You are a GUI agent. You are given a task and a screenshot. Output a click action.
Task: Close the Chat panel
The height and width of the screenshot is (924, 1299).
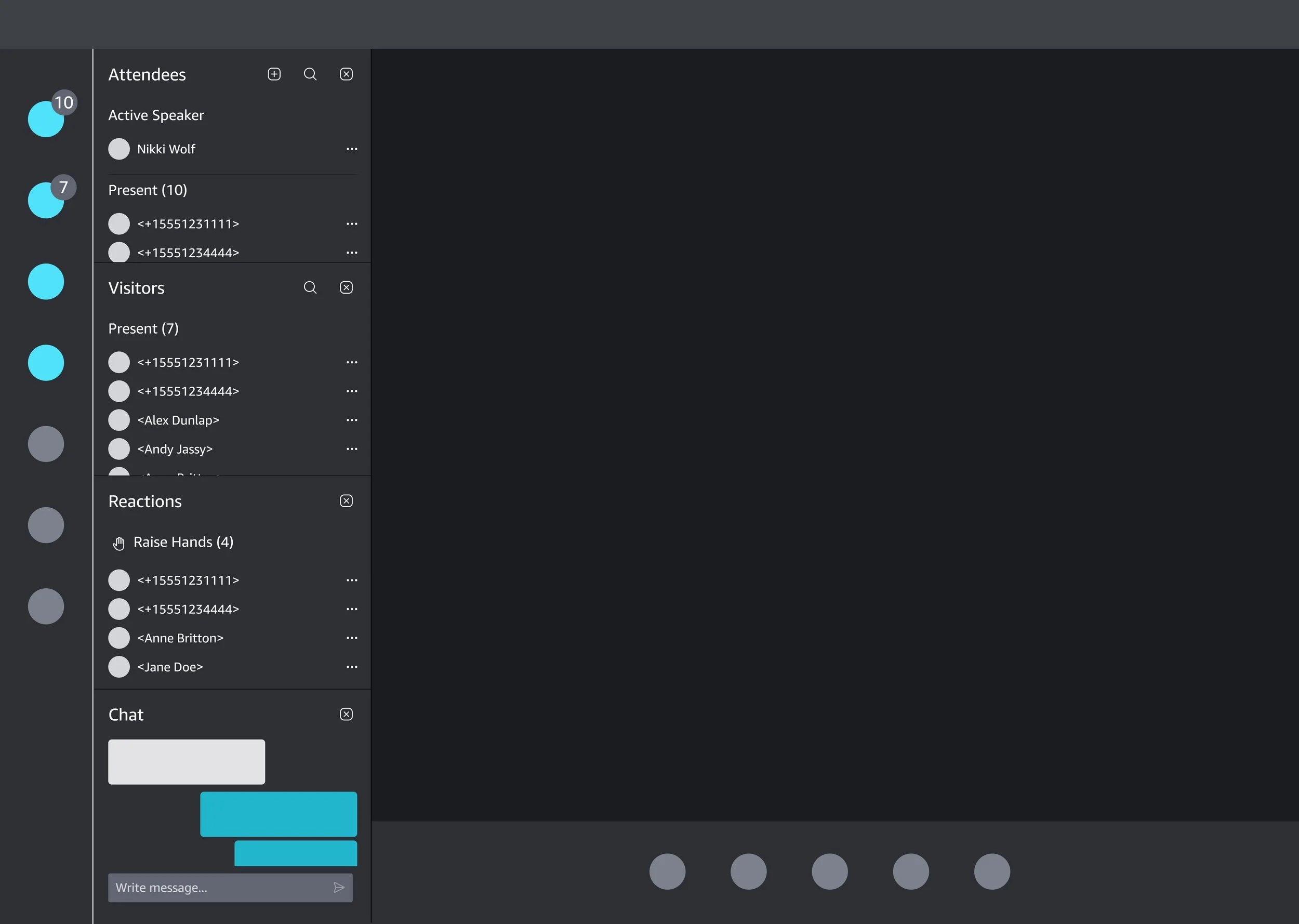[x=347, y=715]
